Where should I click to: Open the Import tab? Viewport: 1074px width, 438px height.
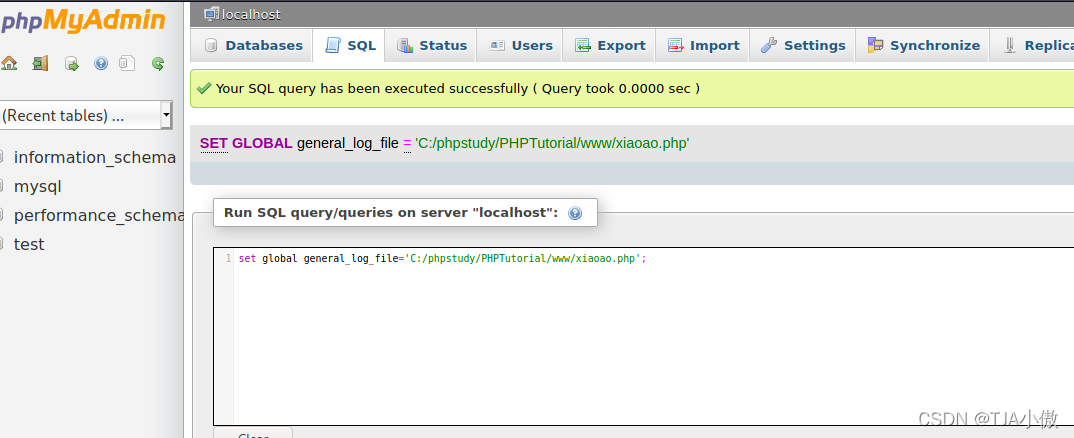point(703,45)
